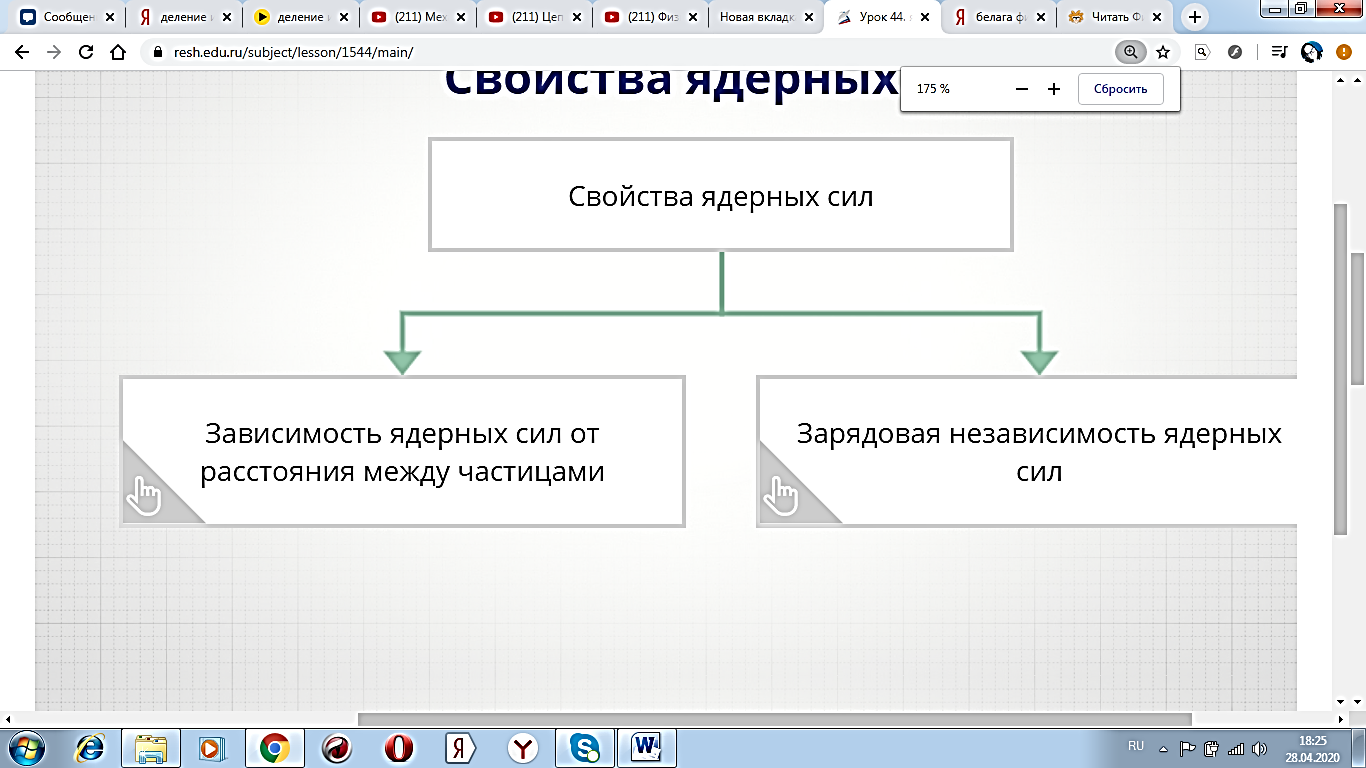Open the Chrome profile avatar

pyautogui.click(x=1311, y=52)
